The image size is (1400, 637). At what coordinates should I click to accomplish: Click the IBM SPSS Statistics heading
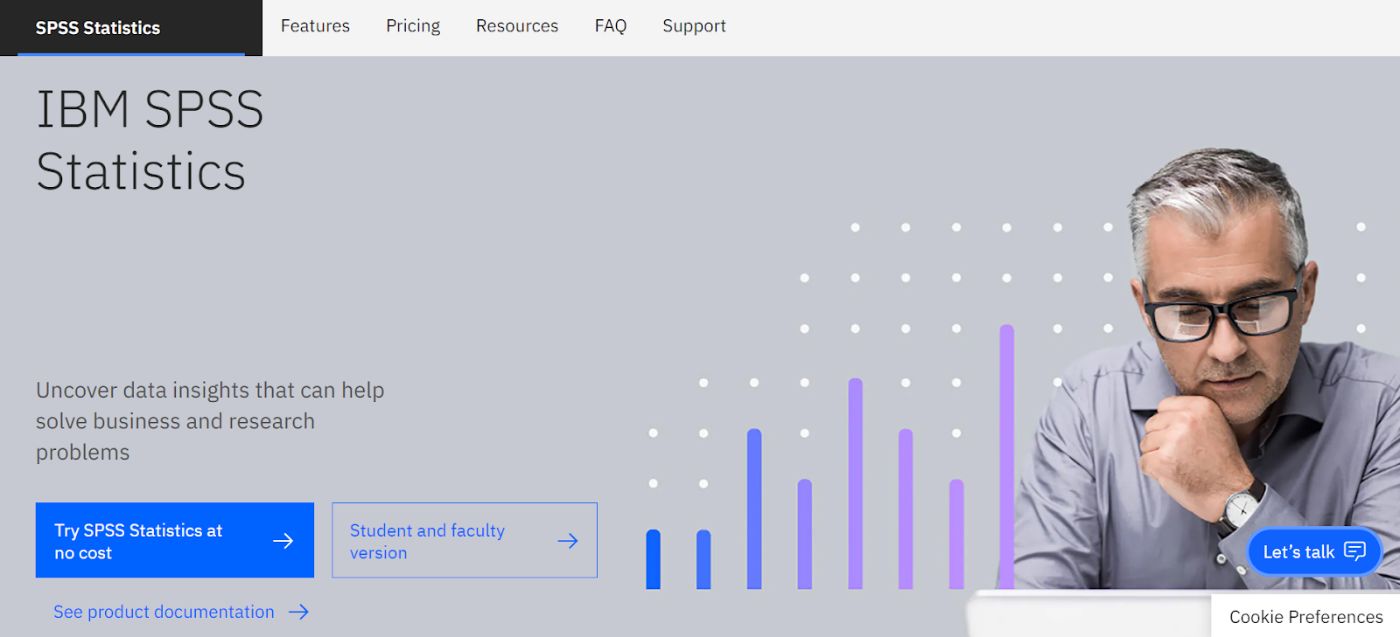pyautogui.click(x=150, y=140)
